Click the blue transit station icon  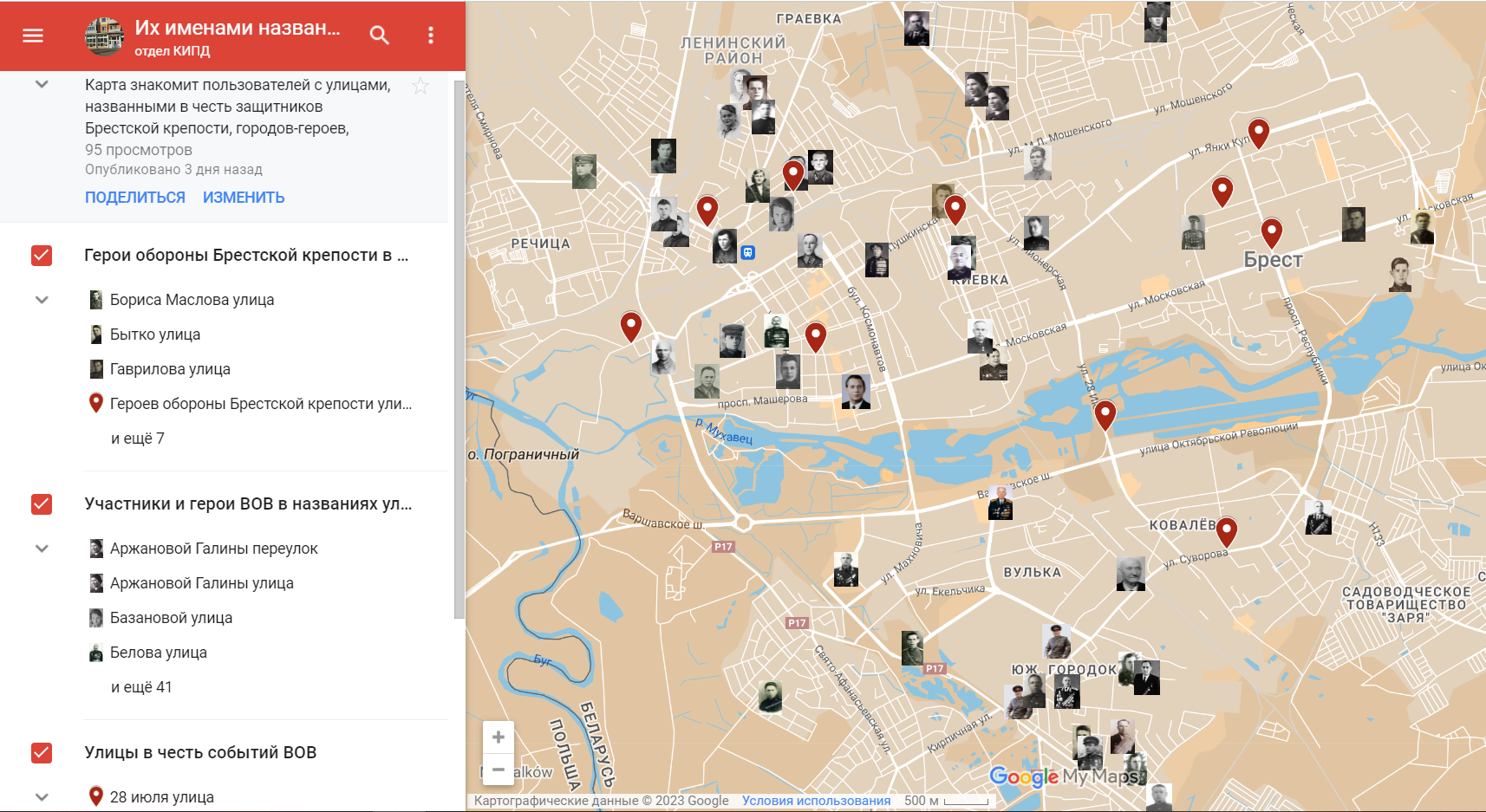748,252
